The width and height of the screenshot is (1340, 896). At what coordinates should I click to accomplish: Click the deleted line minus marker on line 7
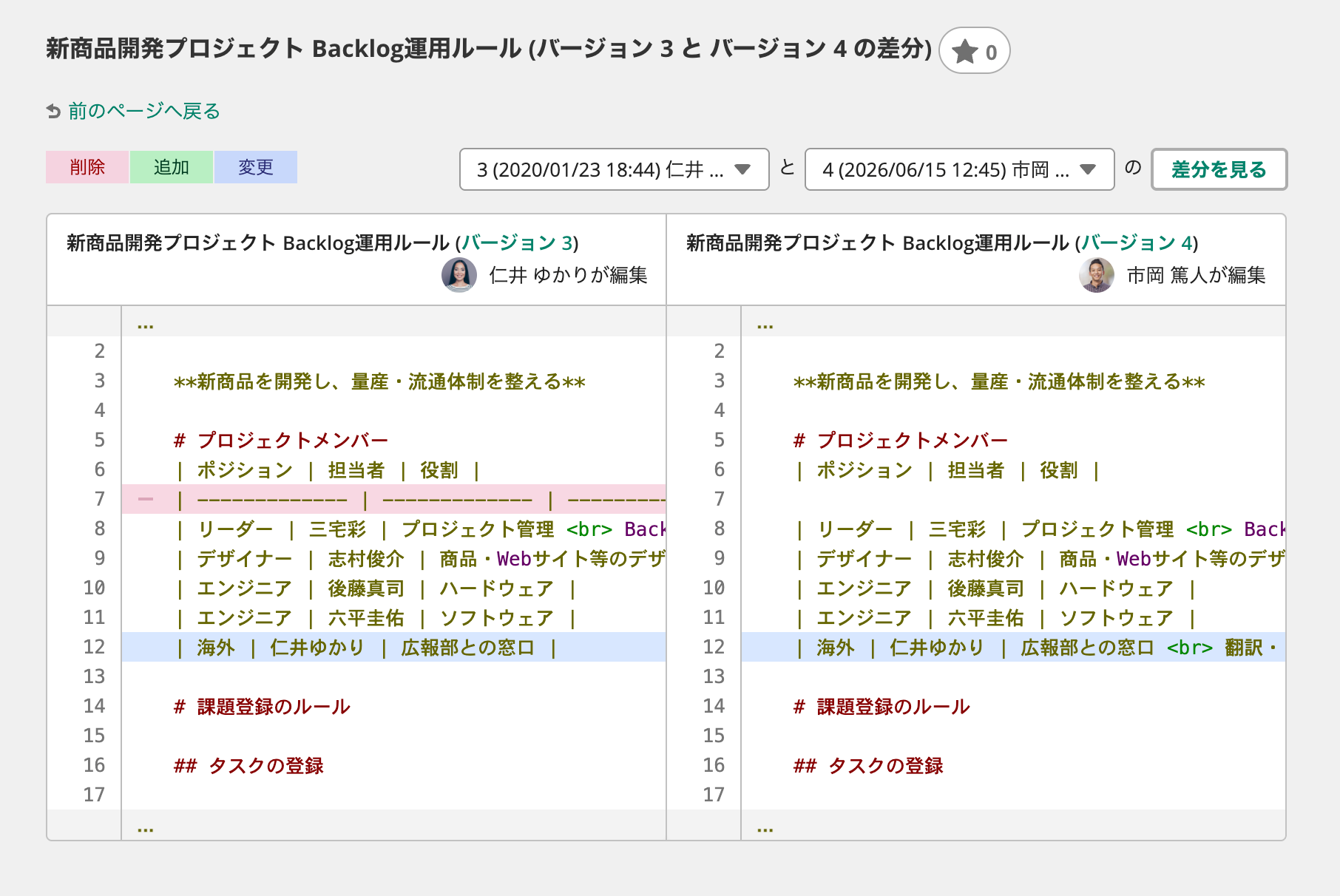[146, 499]
